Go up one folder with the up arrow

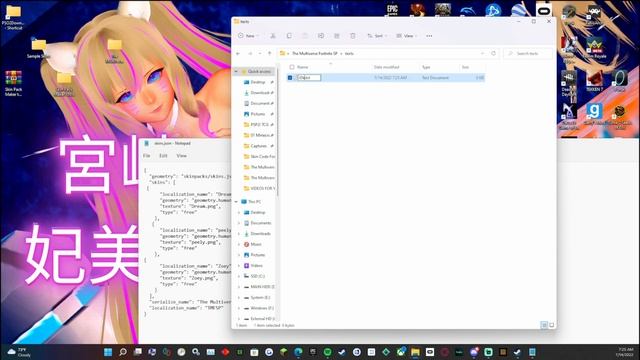point(269,53)
